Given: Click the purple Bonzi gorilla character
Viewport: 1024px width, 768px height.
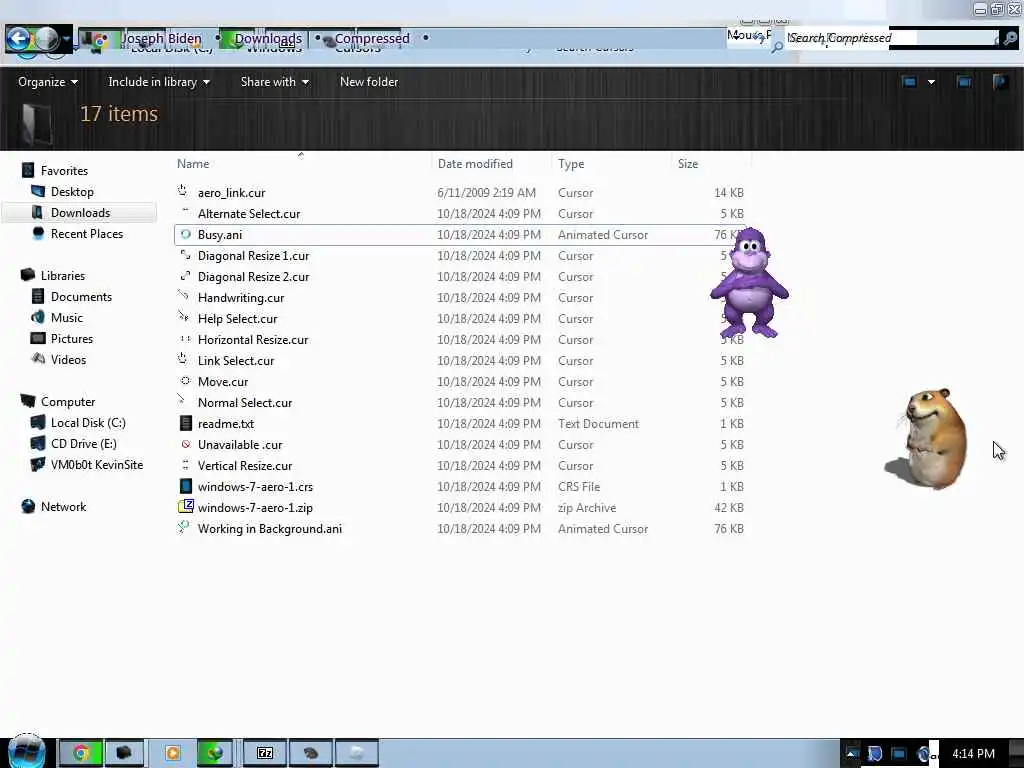Looking at the screenshot, I should (x=750, y=282).
